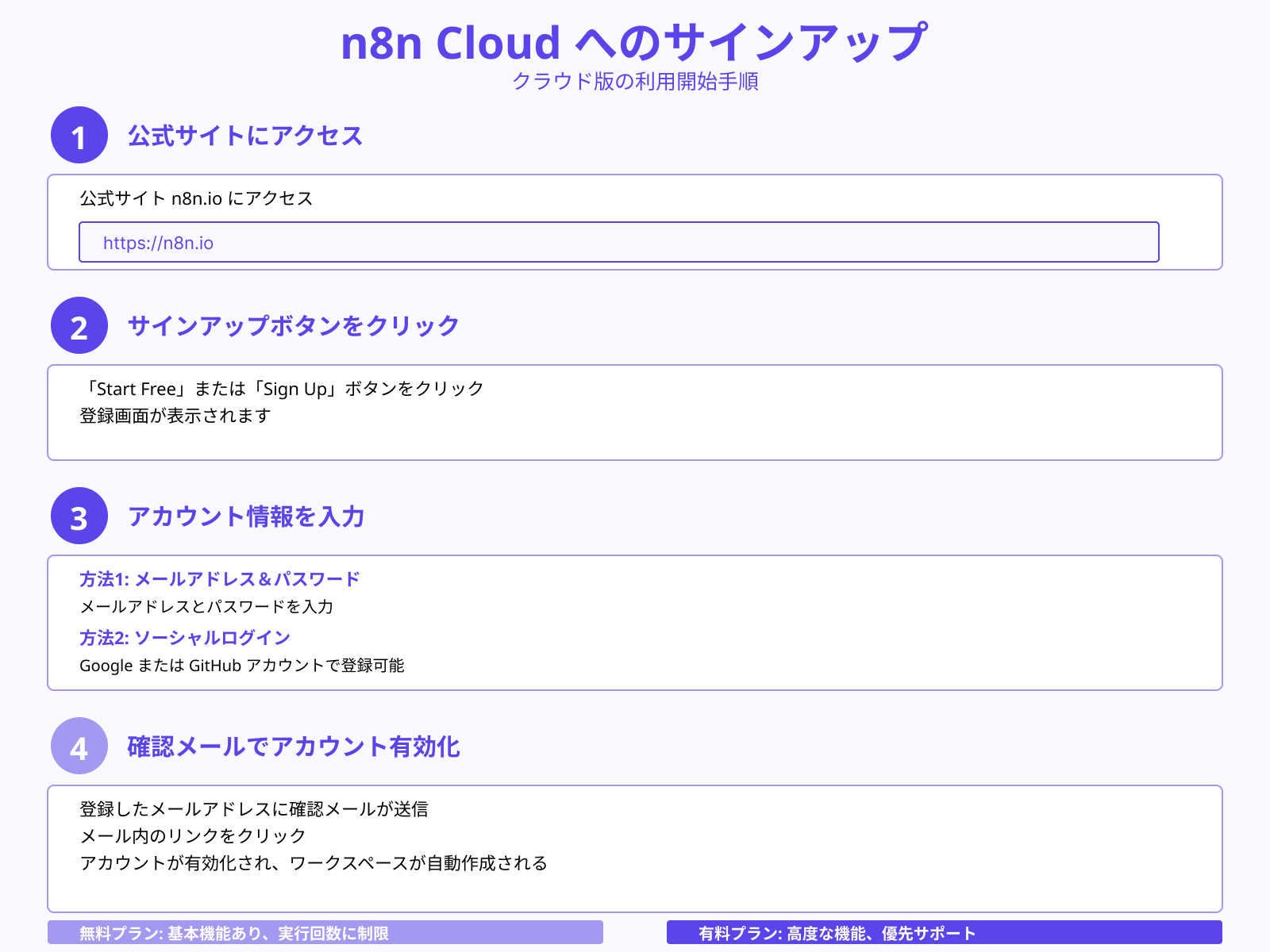Expand the step 1 content box
Screen dimensions: 1270x952
(x=635, y=222)
